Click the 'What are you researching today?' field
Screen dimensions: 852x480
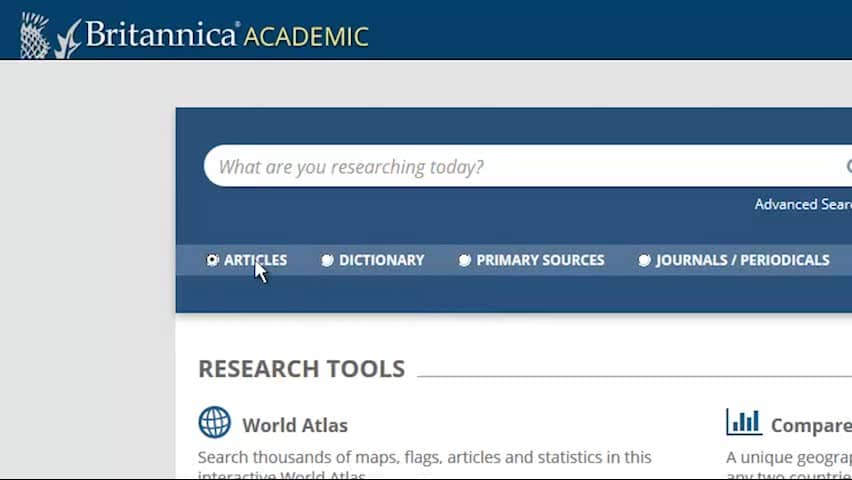tap(522, 166)
